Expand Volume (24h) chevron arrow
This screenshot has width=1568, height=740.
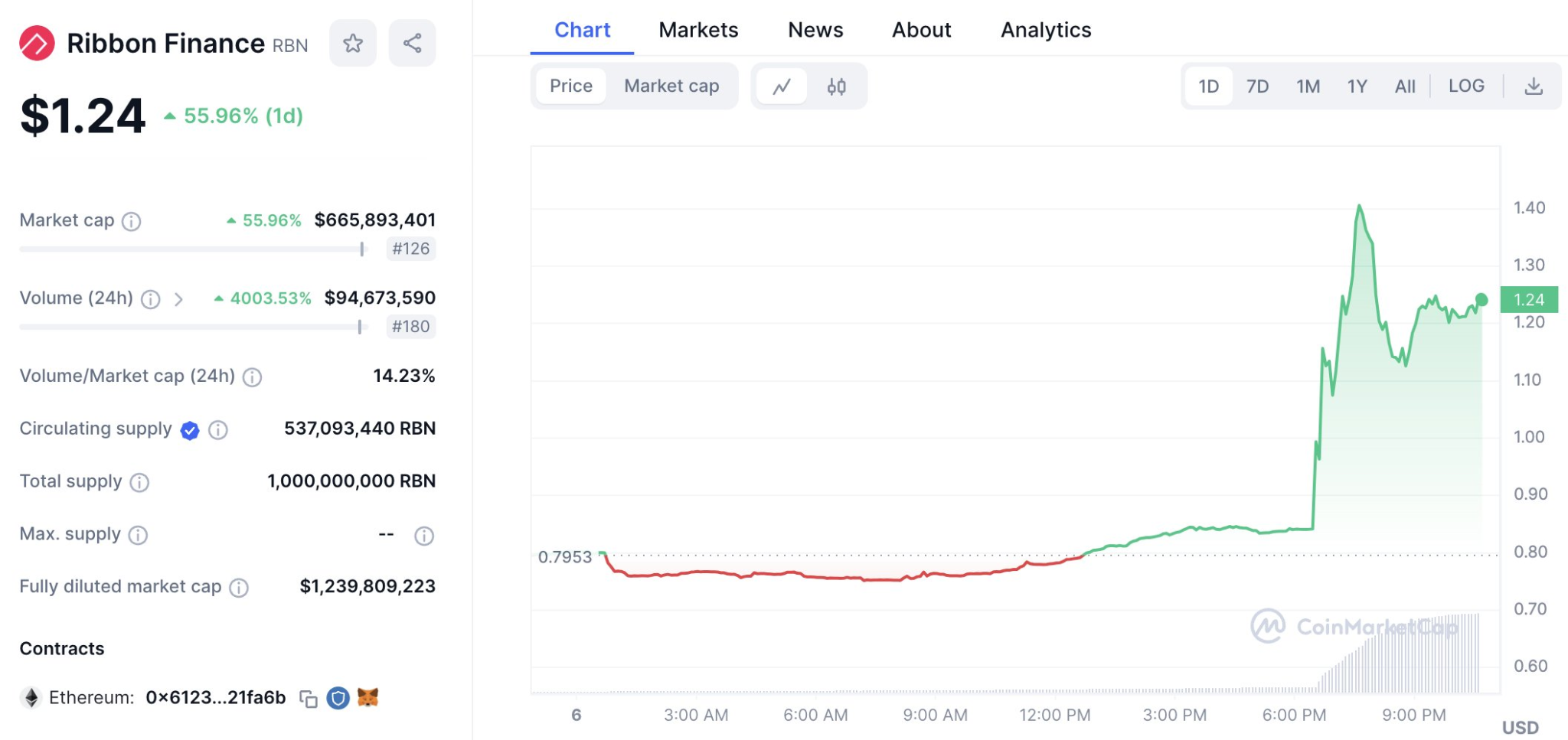pos(178,299)
